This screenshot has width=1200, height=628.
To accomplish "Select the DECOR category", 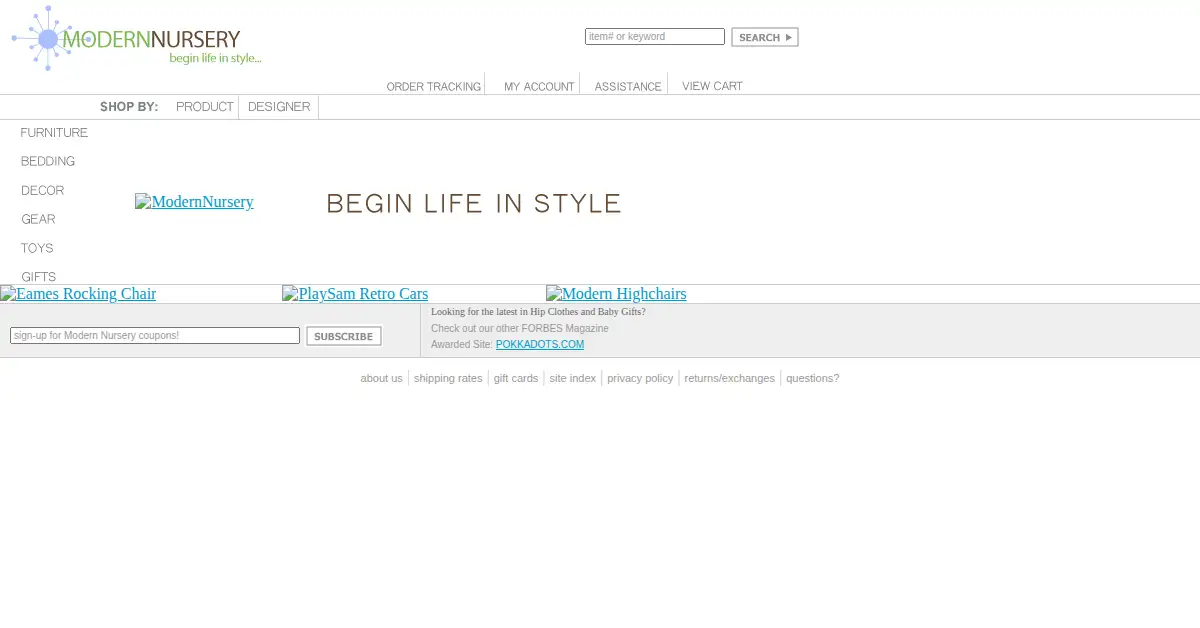I will point(43,191).
